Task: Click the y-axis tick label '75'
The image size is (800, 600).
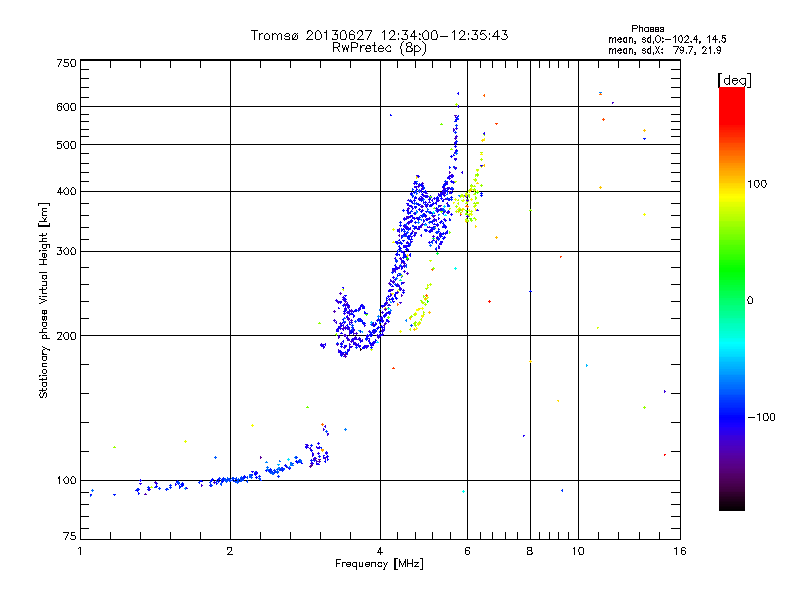Action: [x=70, y=536]
